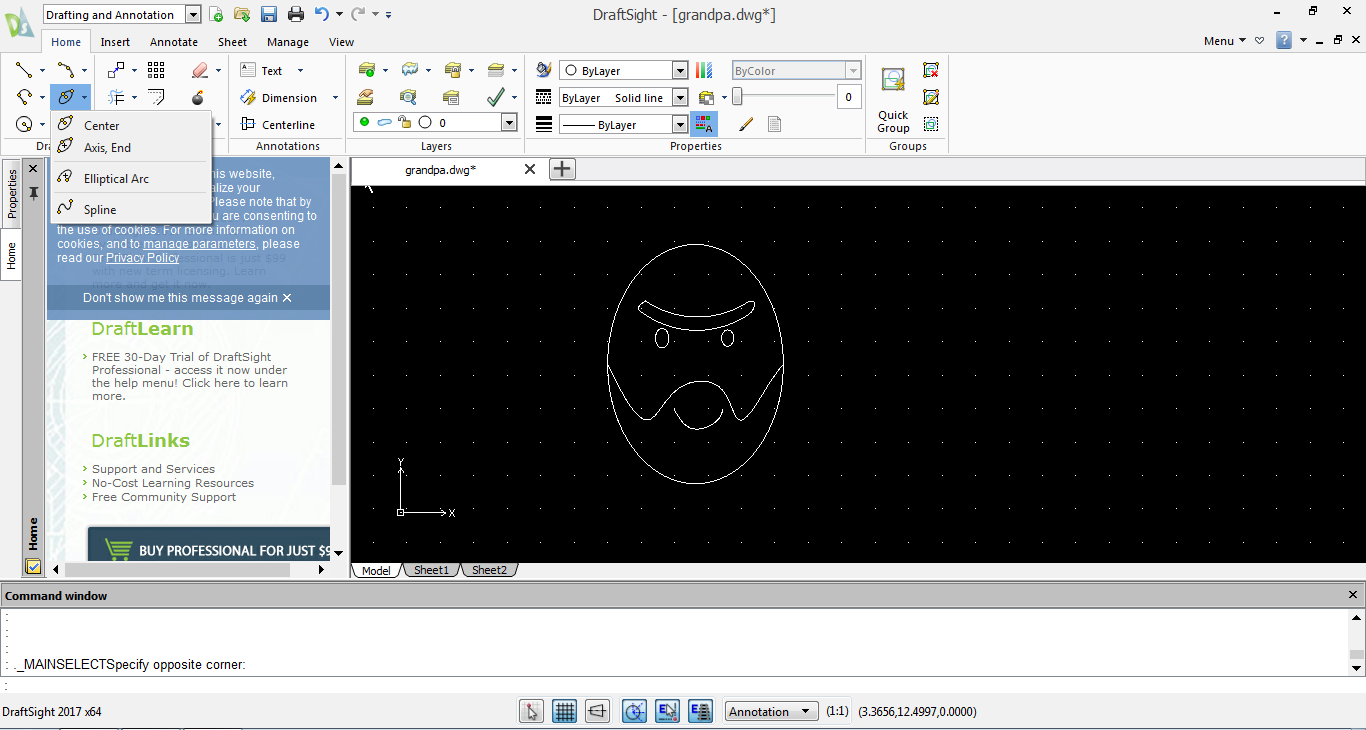Click the Chamfer corner tool icon
Image resolution: width=1366 pixels, height=730 pixels.
pos(156,97)
